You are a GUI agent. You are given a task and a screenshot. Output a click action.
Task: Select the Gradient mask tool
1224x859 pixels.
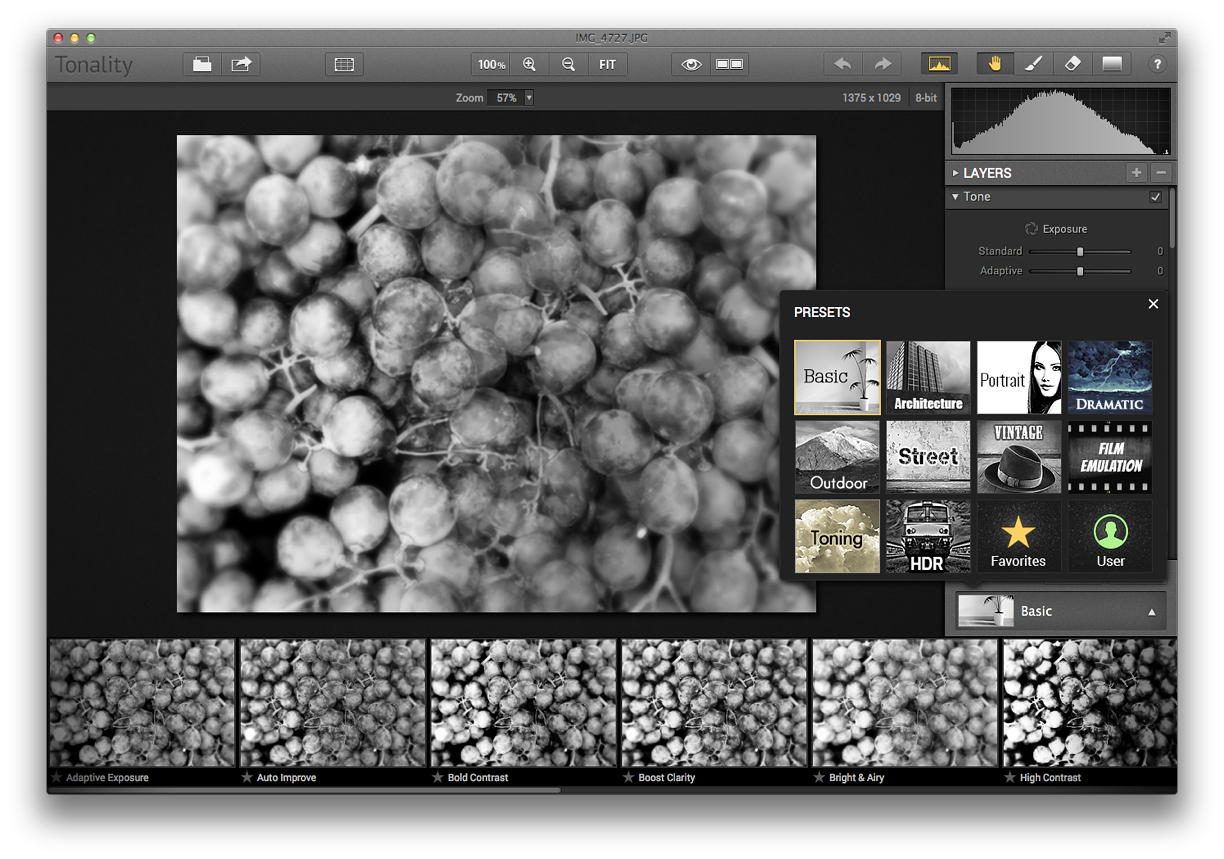1112,64
